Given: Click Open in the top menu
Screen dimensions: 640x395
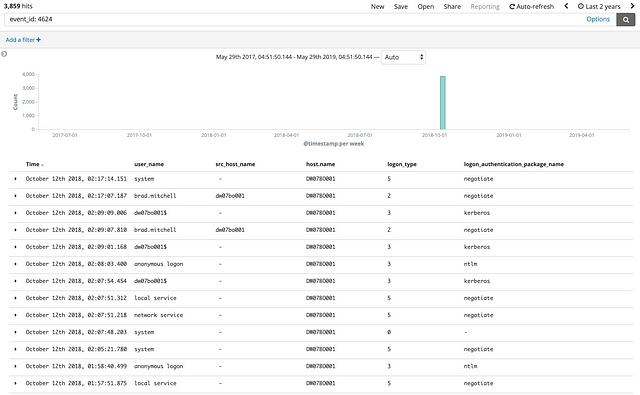Looking at the screenshot, I should (x=426, y=7).
